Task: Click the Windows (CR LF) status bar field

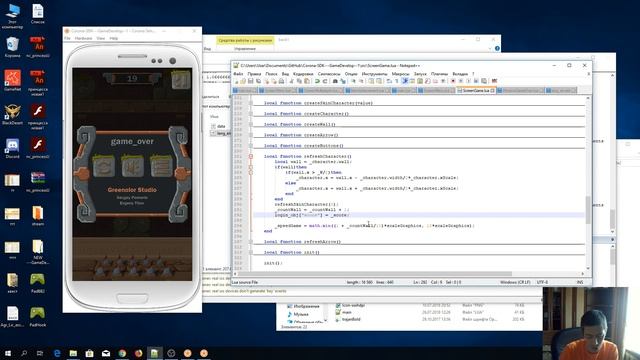Action: coord(515,282)
